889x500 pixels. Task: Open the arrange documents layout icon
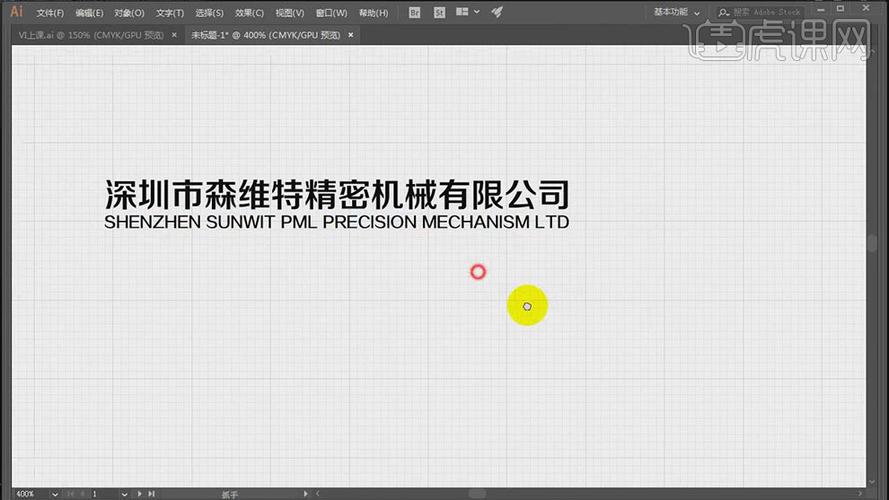pos(462,11)
